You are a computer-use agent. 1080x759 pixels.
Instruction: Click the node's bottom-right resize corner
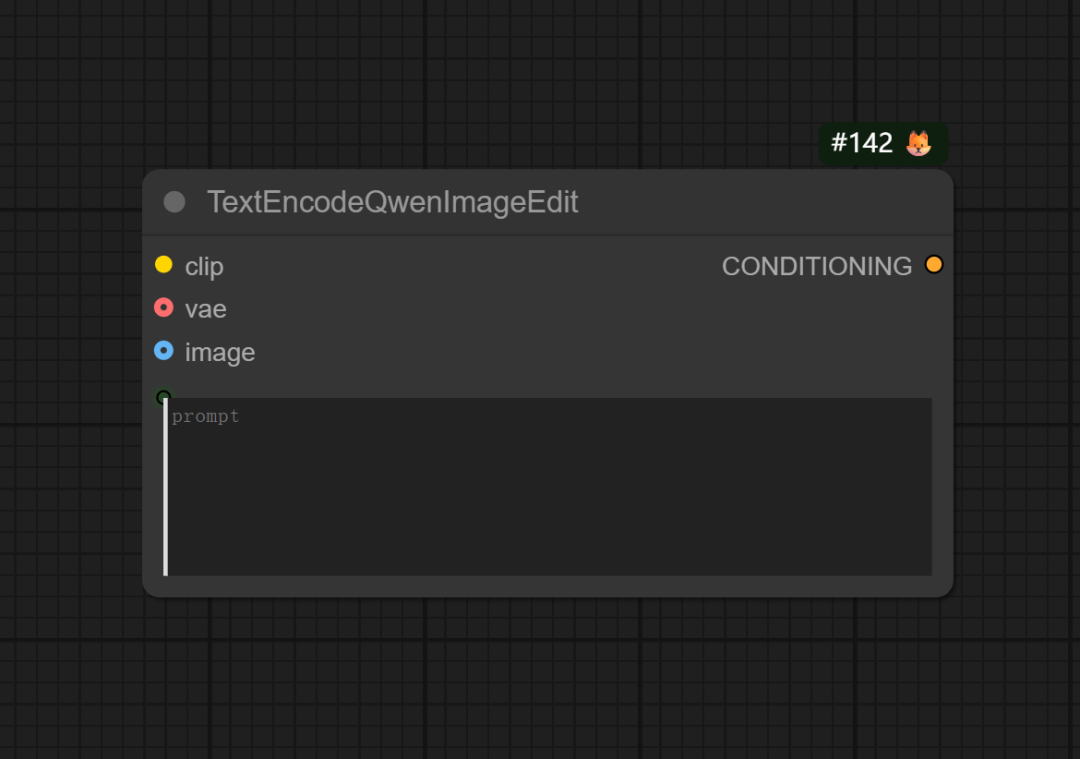click(x=948, y=592)
